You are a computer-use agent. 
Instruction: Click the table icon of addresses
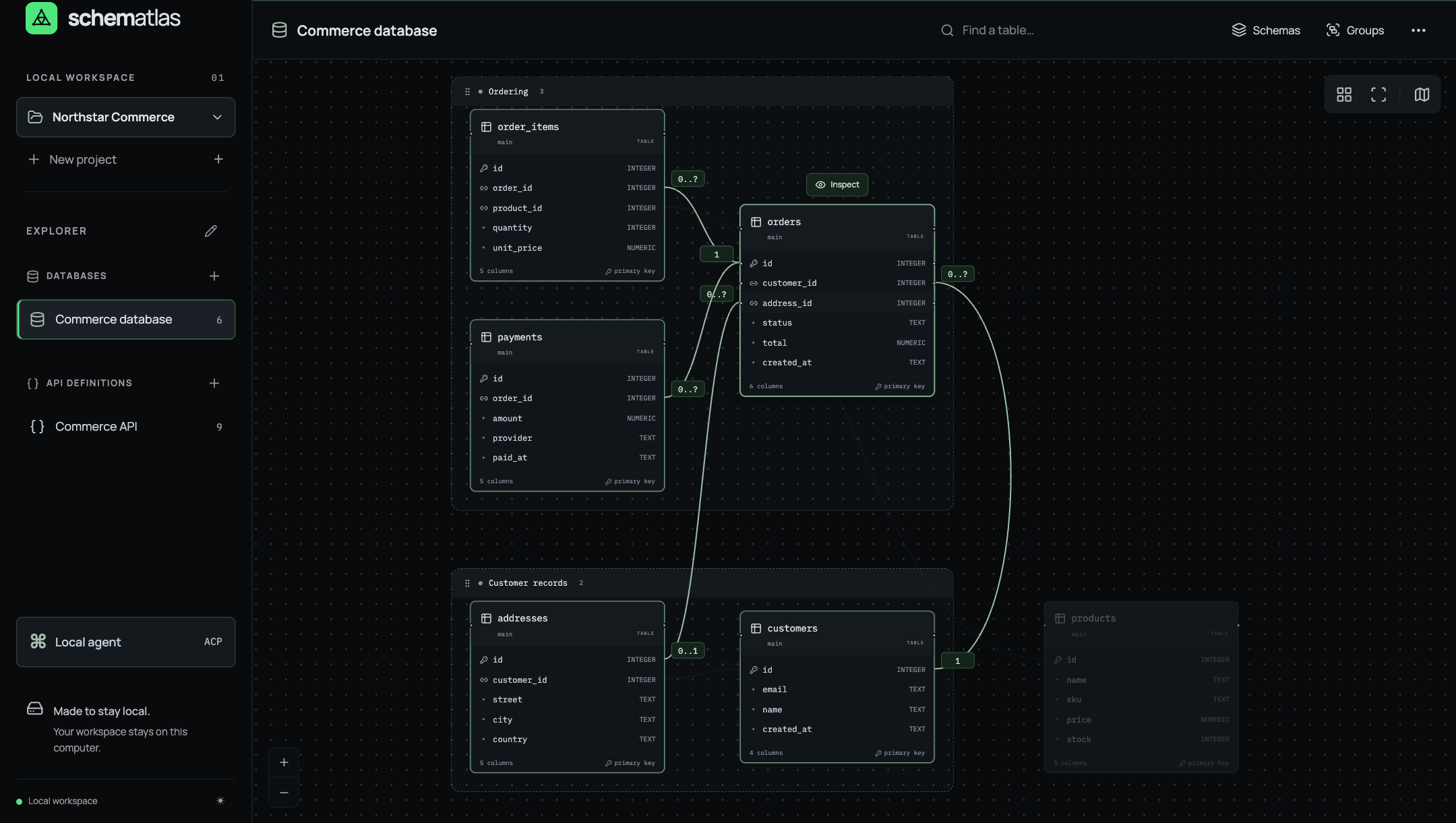(x=486, y=618)
